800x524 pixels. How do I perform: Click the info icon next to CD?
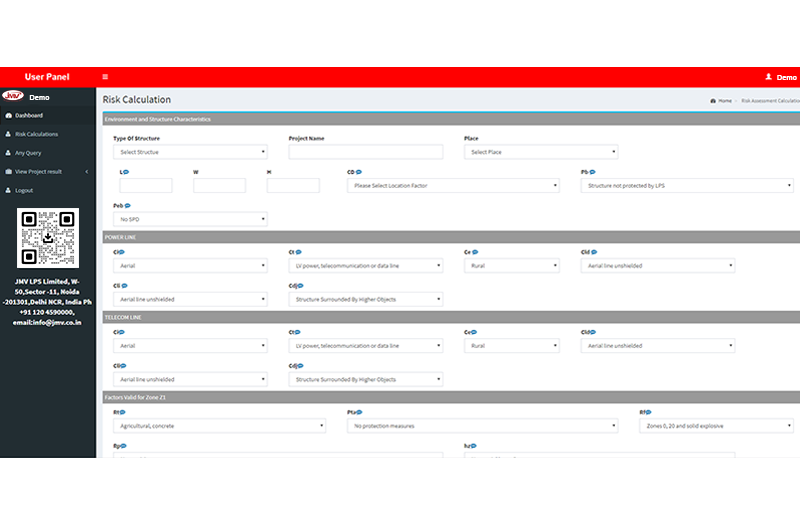point(359,172)
